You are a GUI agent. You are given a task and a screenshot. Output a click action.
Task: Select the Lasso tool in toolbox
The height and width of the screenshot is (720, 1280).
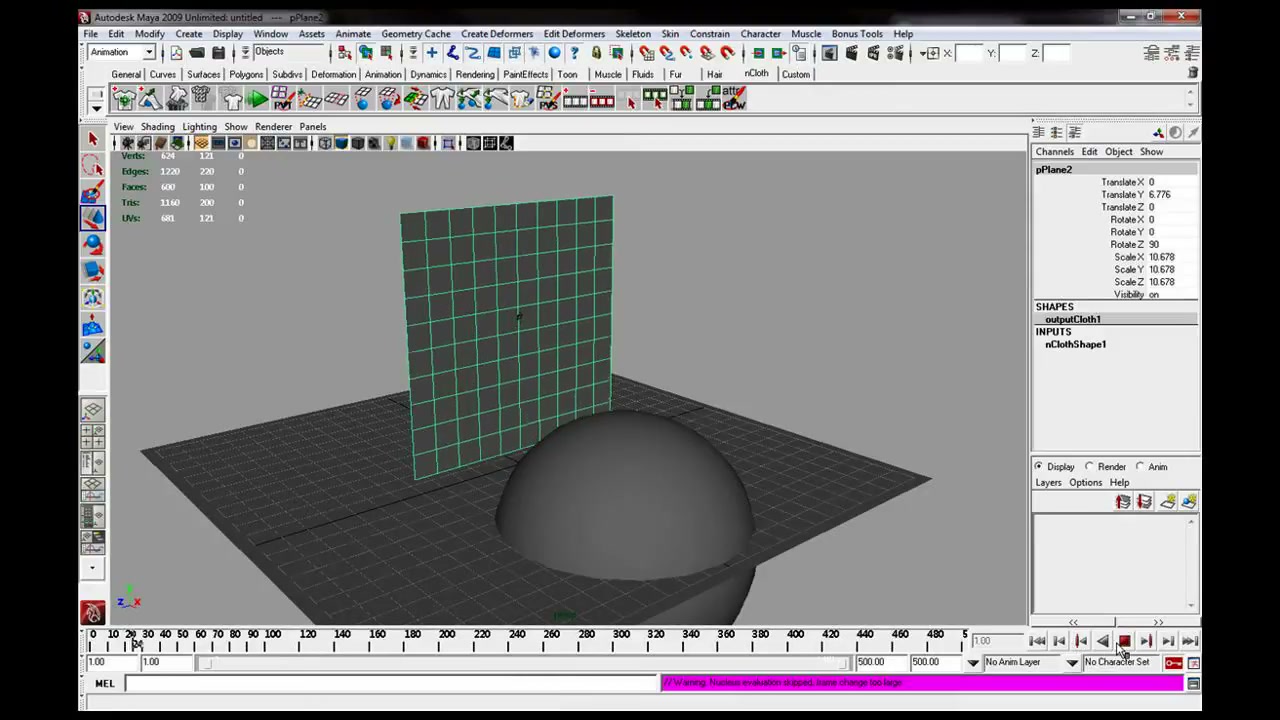coord(93,166)
